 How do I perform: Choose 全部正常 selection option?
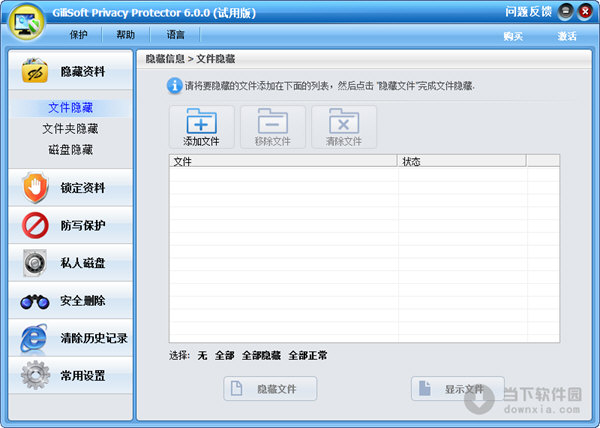click(308, 355)
